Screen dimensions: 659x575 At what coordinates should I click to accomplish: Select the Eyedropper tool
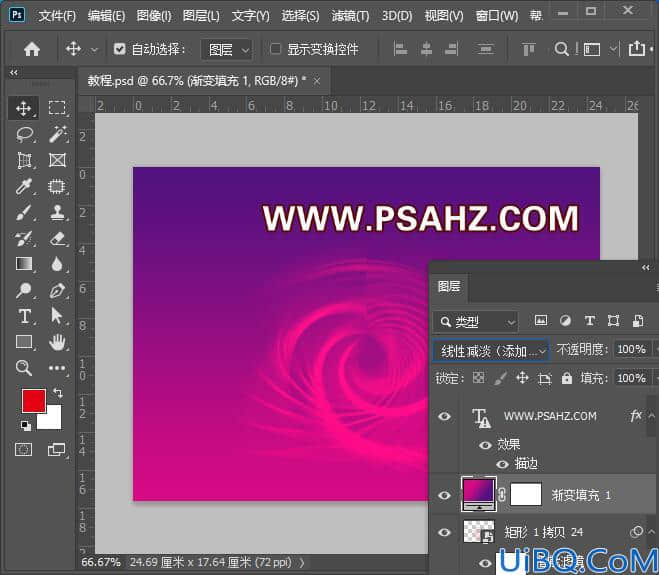24,186
